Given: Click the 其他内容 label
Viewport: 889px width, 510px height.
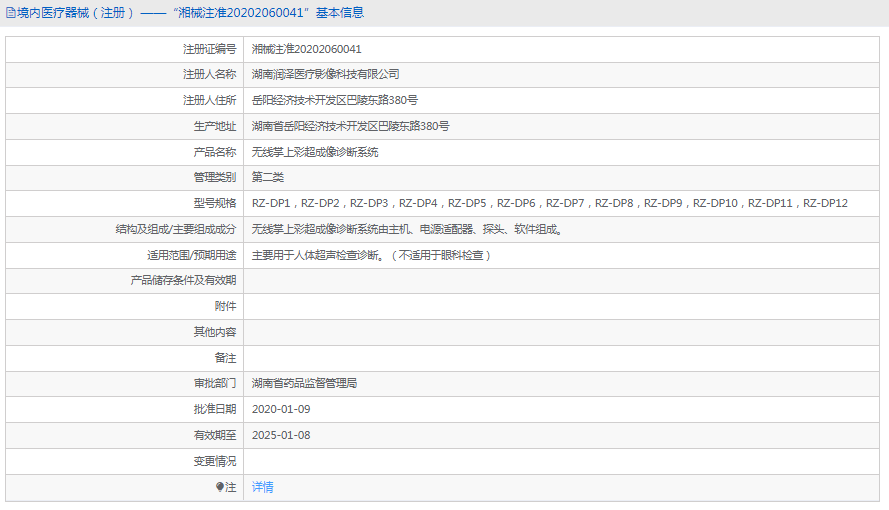Looking at the screenshot, I should [214, 332].
